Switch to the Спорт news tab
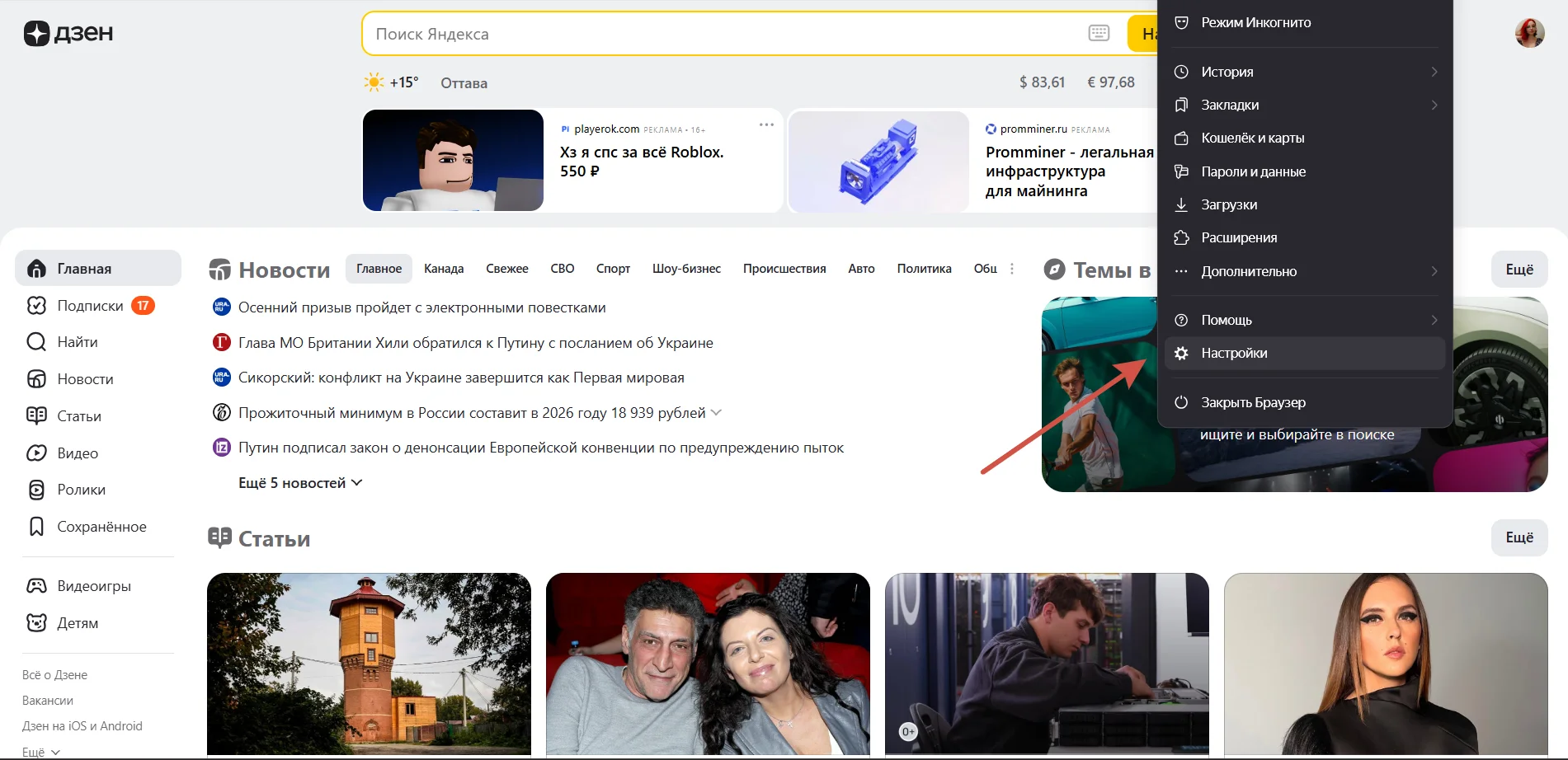Viewport: 1568px width, 760px height. pos(613,269)
